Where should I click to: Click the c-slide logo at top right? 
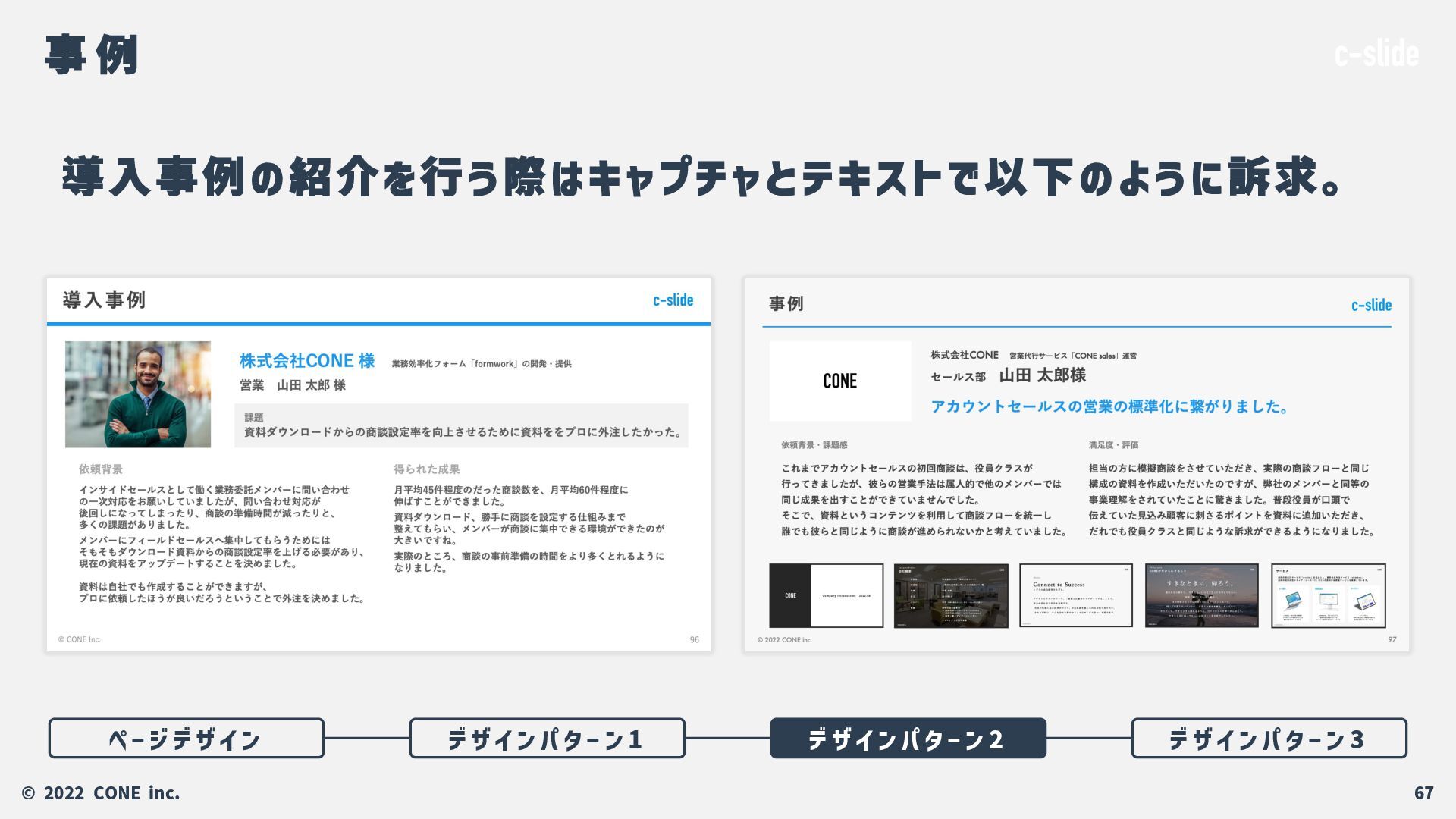(1376, 53)
